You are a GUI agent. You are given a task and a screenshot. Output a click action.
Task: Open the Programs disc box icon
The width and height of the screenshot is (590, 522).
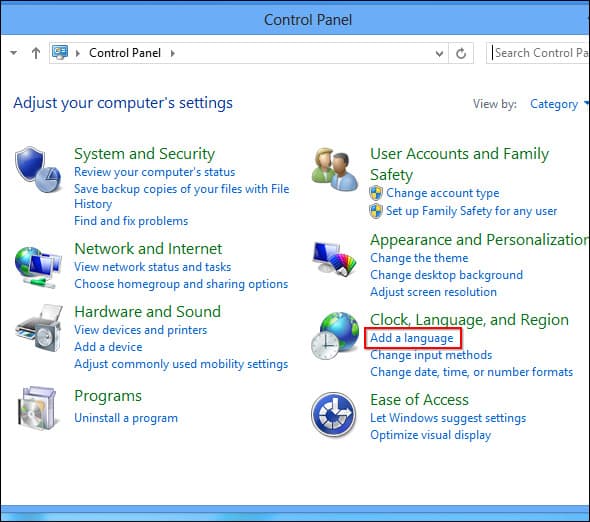[x=37, y=408]
